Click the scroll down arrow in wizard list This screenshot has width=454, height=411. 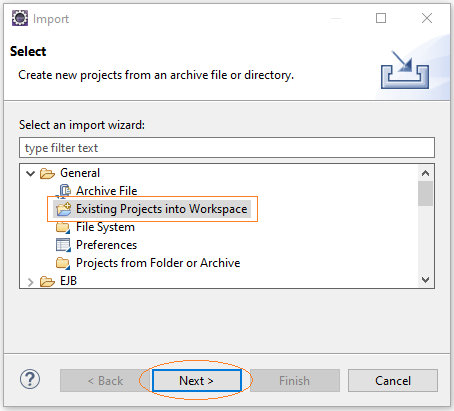coord(425,280)
